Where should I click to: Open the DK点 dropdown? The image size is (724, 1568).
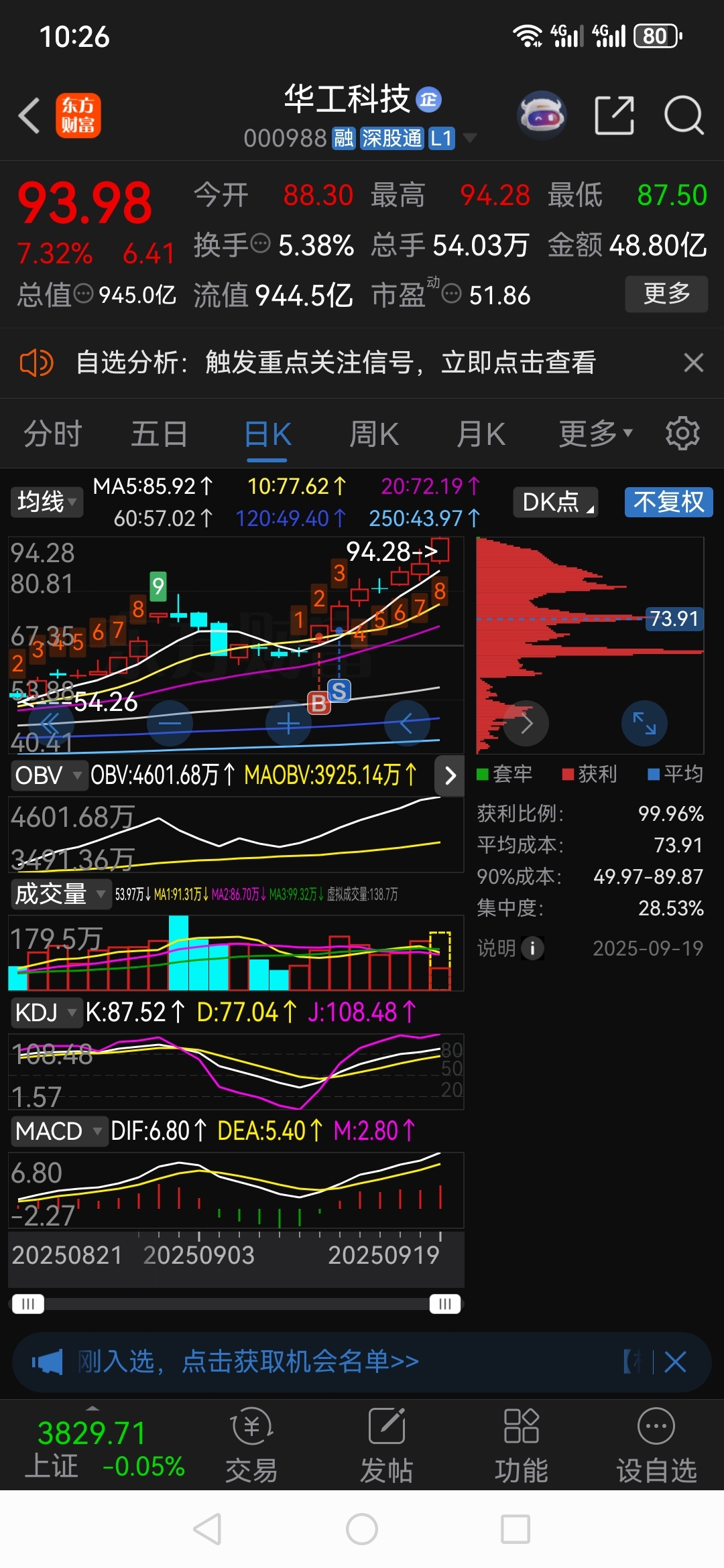(x=556, y=502)
